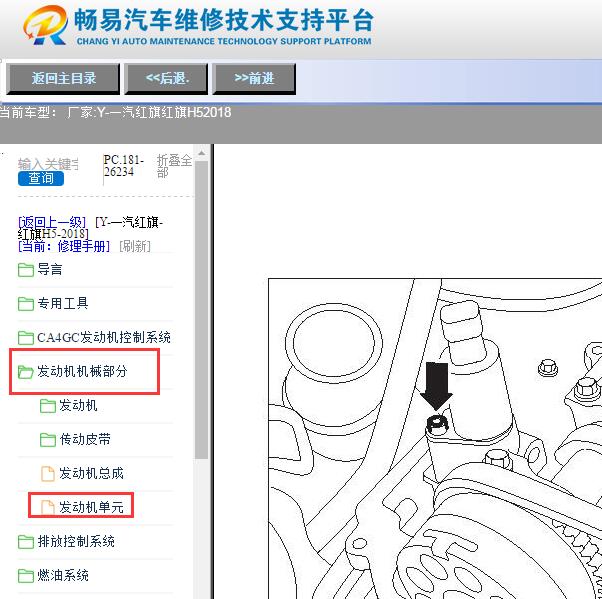
Task: Click the sidebar vertical scrollbar thumb
Action: pyautogui.click(x=201, y=309)
